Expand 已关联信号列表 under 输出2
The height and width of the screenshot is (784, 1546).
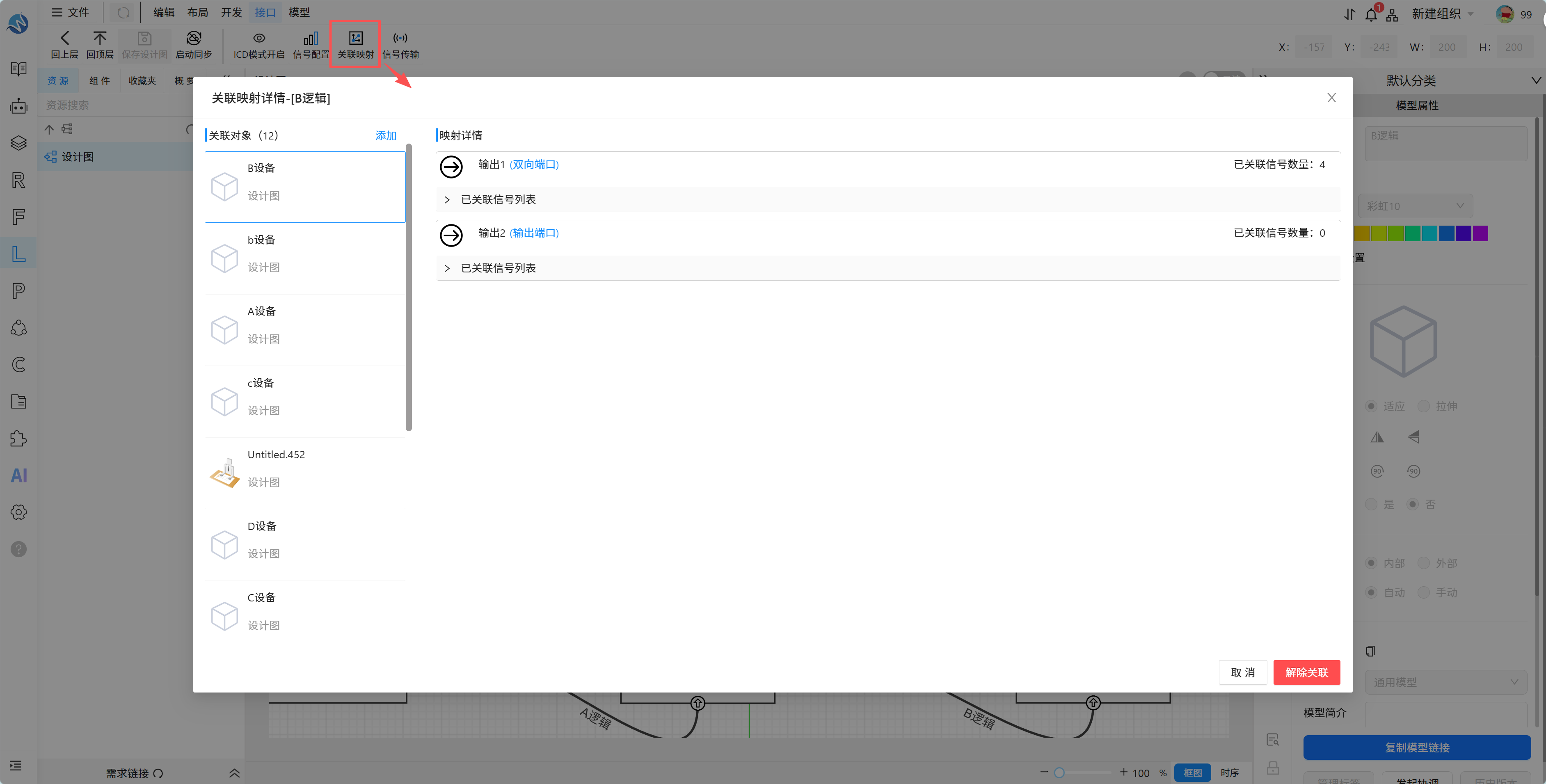point(887,268)
